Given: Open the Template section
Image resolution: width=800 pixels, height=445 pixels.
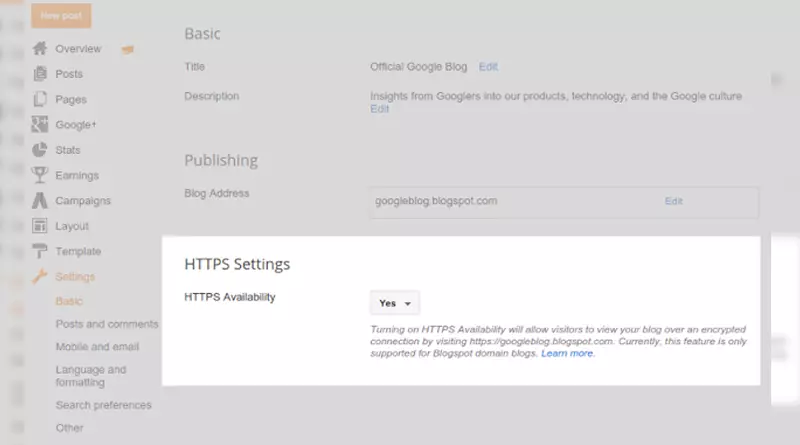Looking at the screenshot, I should (78, 251).
